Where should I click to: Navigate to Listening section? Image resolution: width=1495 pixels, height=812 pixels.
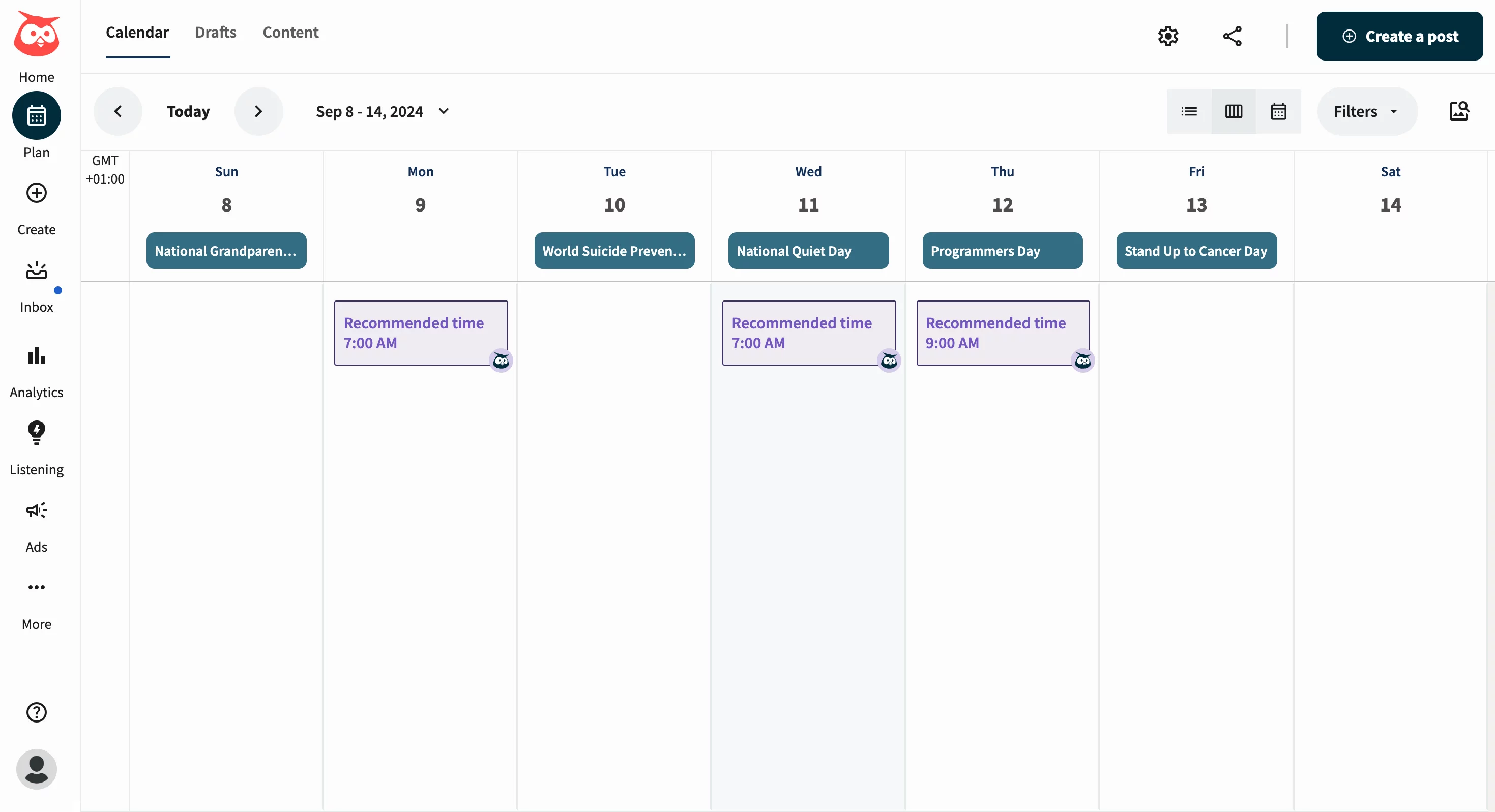coord(36,448)
